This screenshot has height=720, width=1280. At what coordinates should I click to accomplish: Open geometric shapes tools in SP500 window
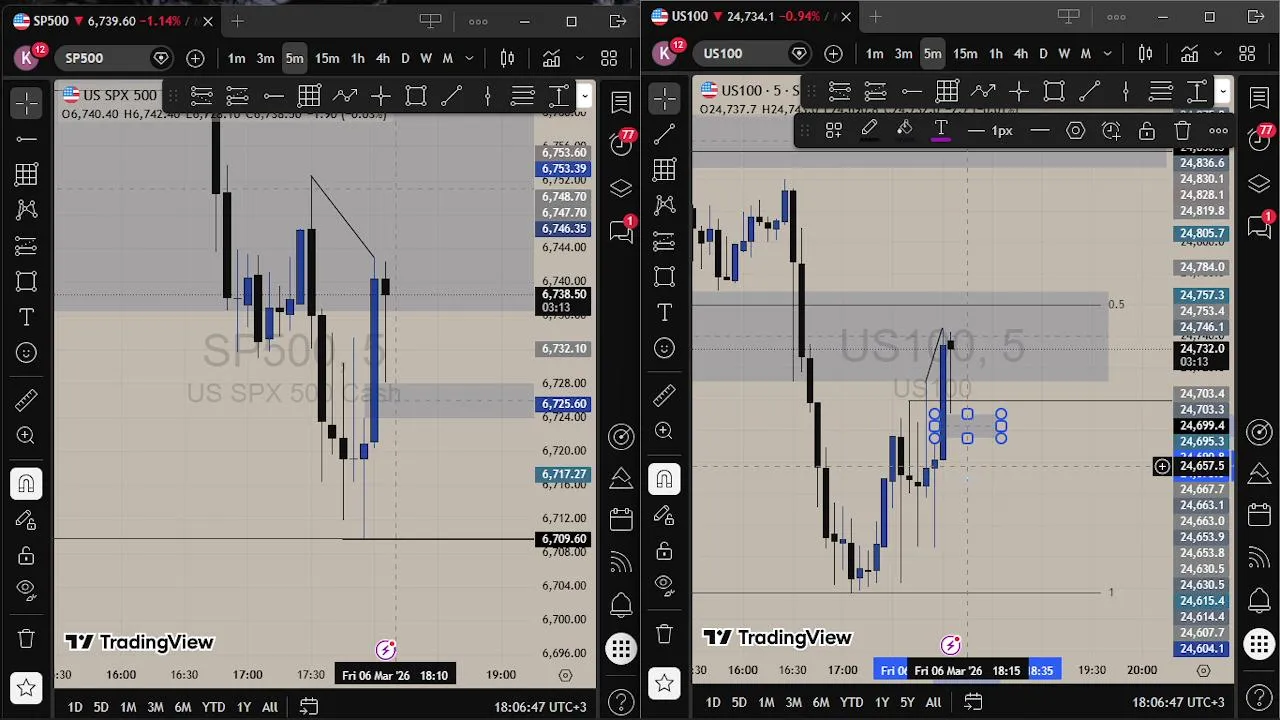pos(27,282)
